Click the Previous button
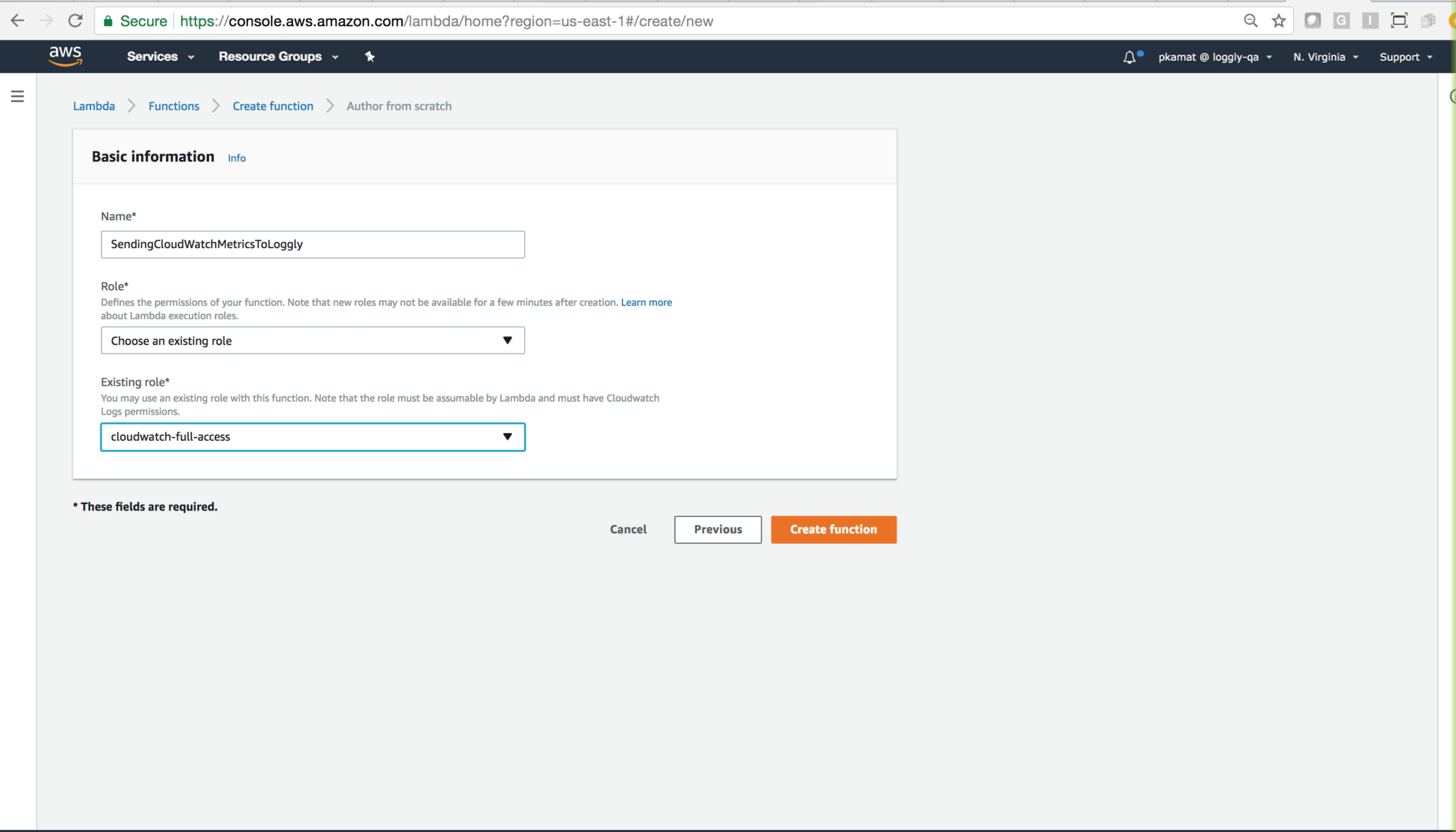Image resolution: width=1456 pixels, height=832 pixels. click(717, 529)
